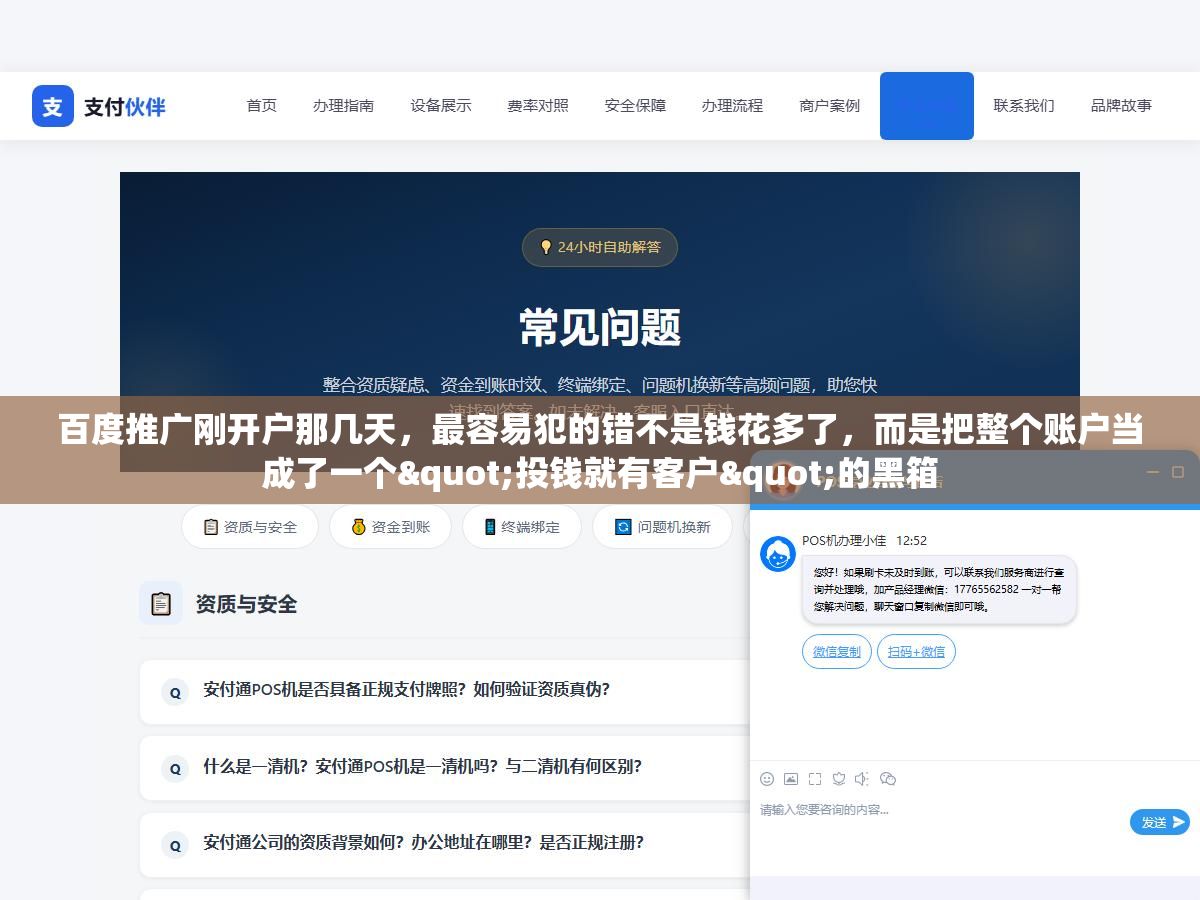
Task: Open 费率对照 nav item
Action: [538, 105]
